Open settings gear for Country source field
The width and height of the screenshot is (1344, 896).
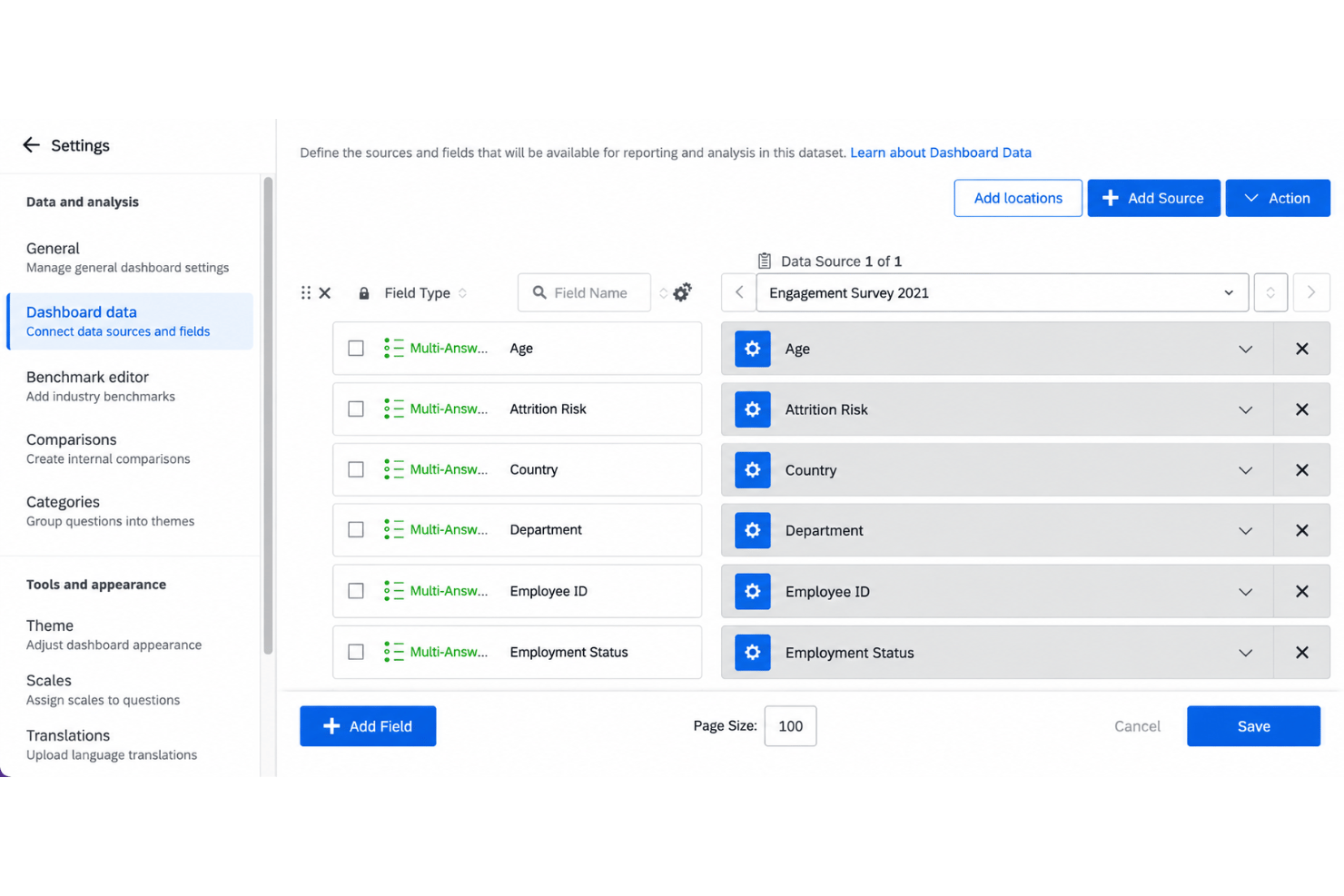752,470
